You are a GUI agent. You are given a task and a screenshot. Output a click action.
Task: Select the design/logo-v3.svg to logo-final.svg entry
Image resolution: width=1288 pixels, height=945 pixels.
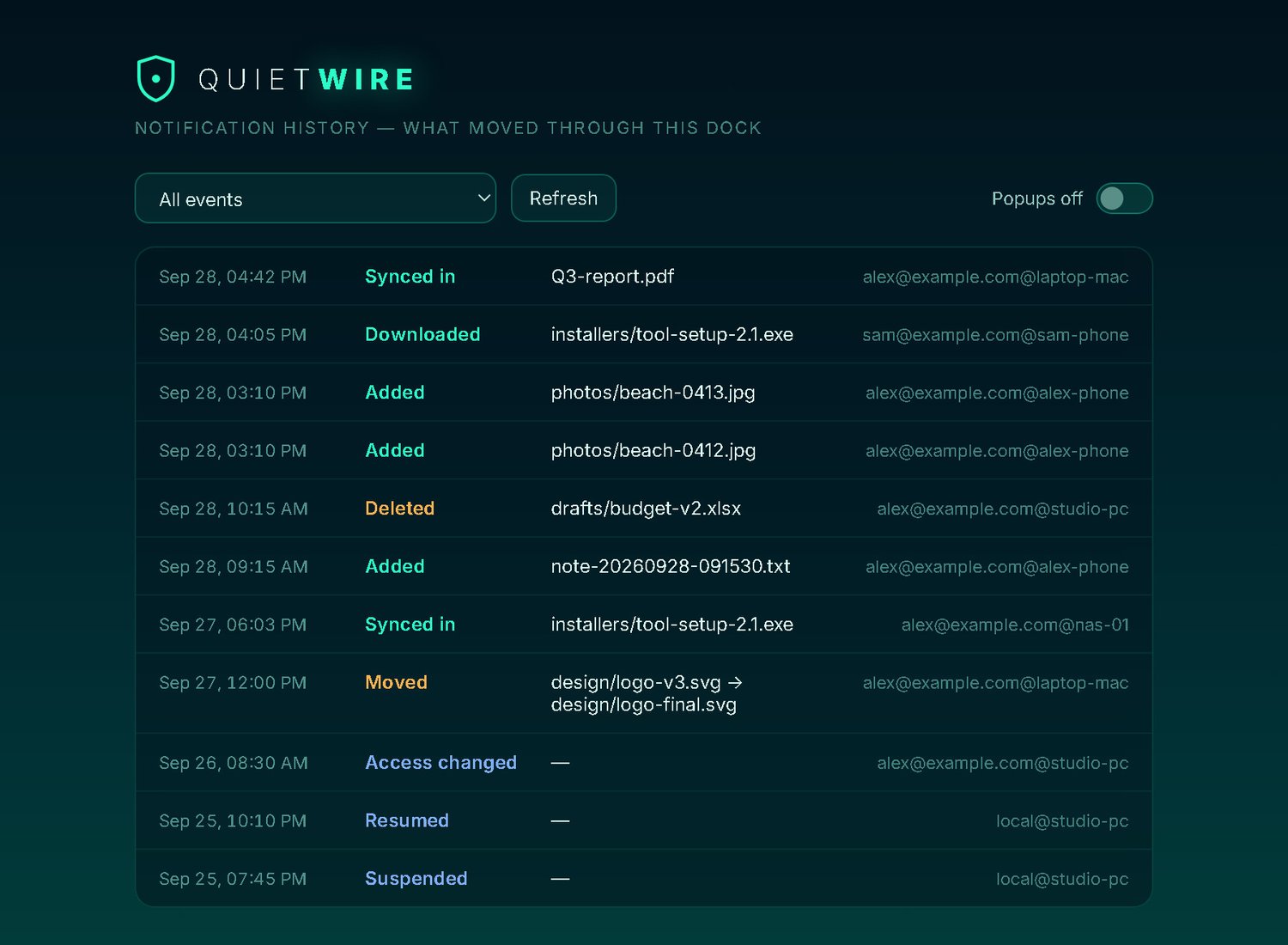(647, 693)
